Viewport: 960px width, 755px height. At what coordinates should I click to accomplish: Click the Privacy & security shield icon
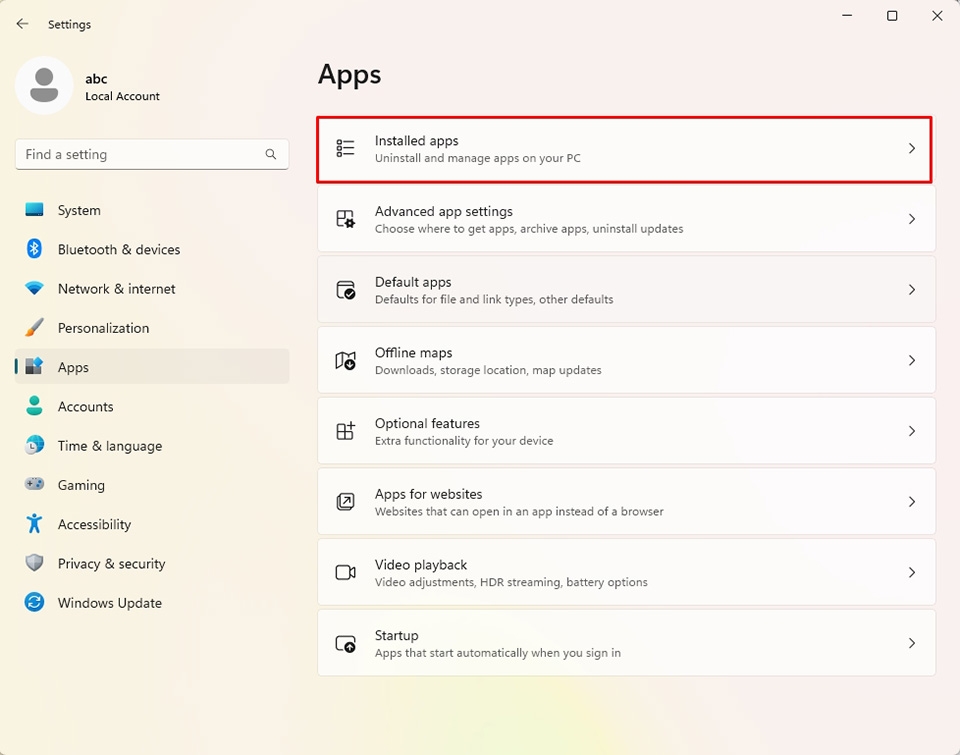pyautogui.click(x=34, y=563)
